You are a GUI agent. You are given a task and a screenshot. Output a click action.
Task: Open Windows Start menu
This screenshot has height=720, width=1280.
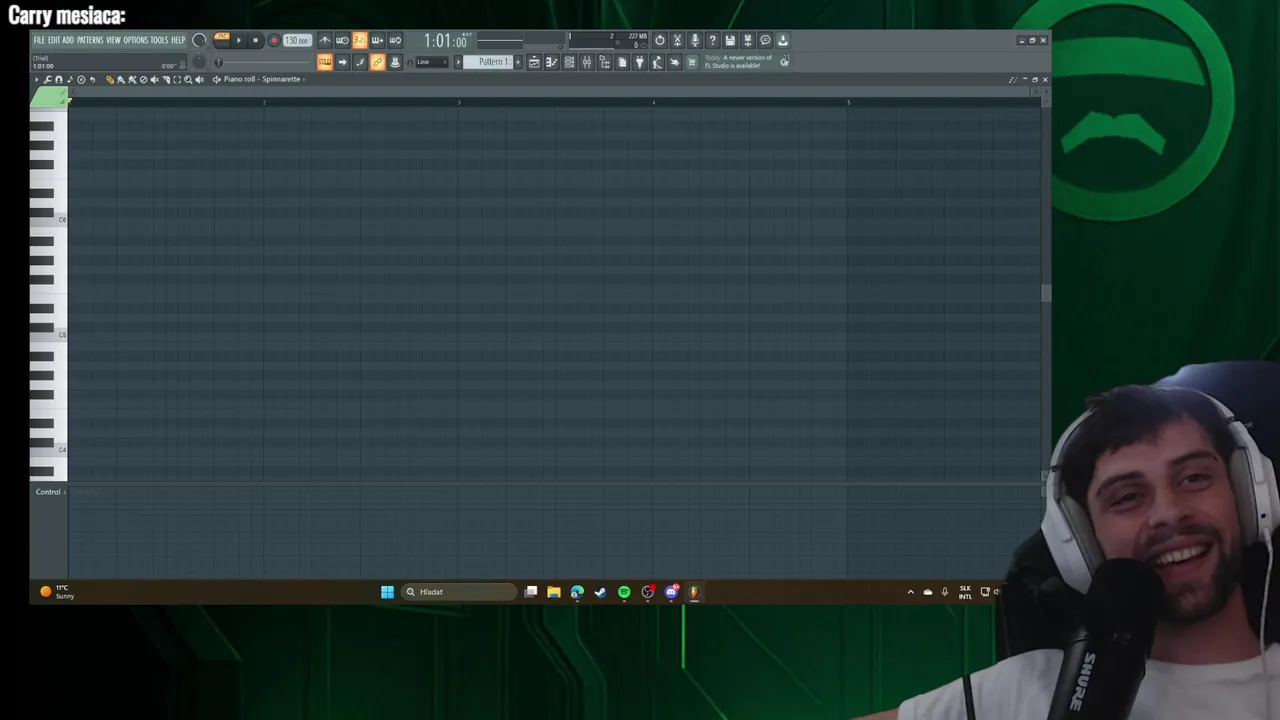(x=387, y=592)
